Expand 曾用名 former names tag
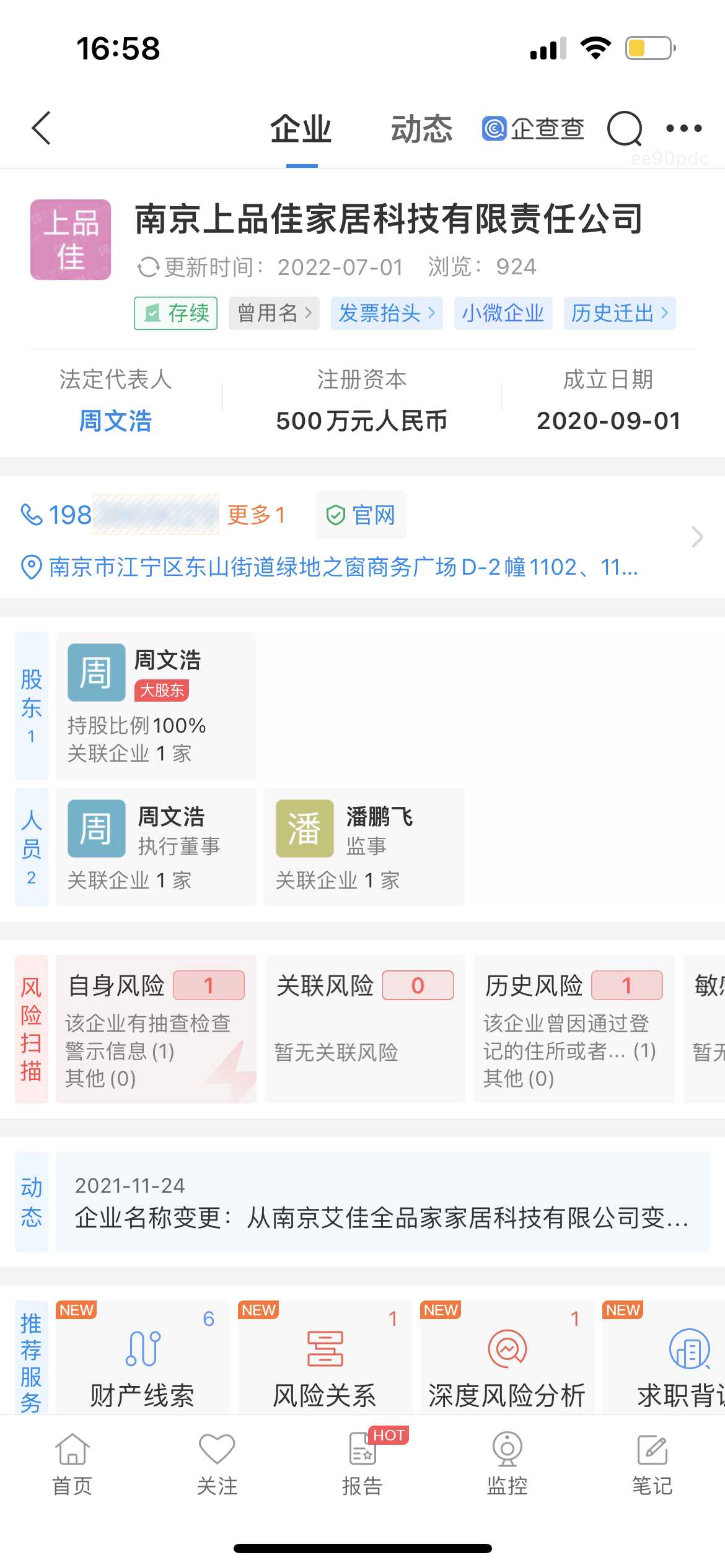Image resolution: width=725 pixels, height=1568 pixels. point(274,313)
